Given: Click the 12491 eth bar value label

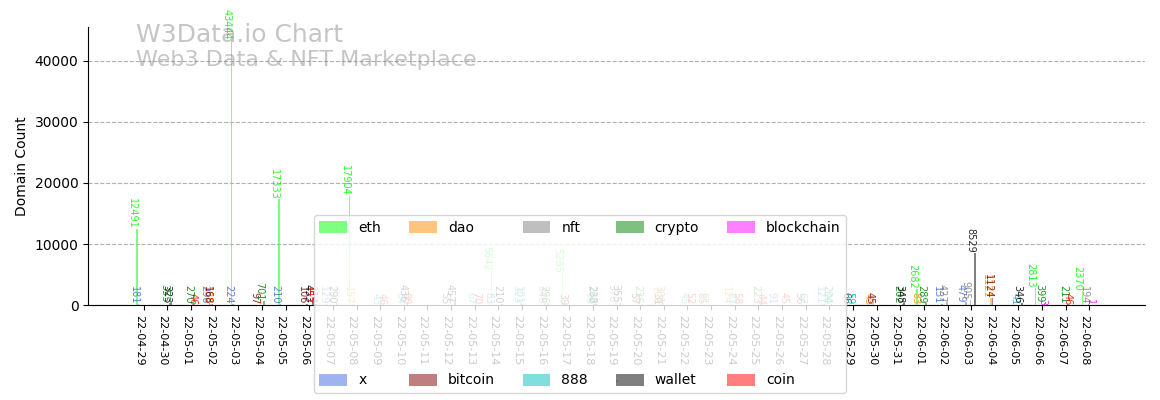Looking at the screenshot, I should (x=133, y=213).
